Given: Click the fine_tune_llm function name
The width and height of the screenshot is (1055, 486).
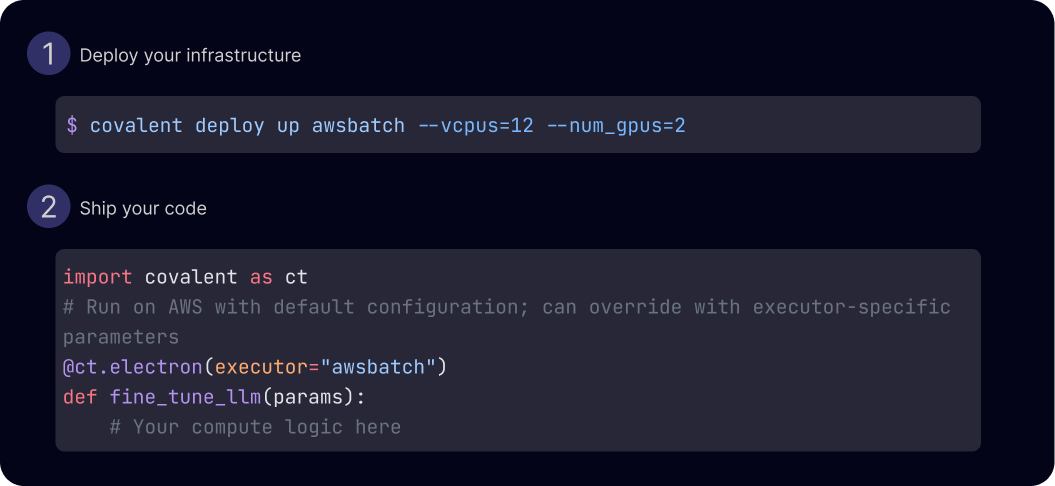Looking at the screenshot, I should click(185, 397).
